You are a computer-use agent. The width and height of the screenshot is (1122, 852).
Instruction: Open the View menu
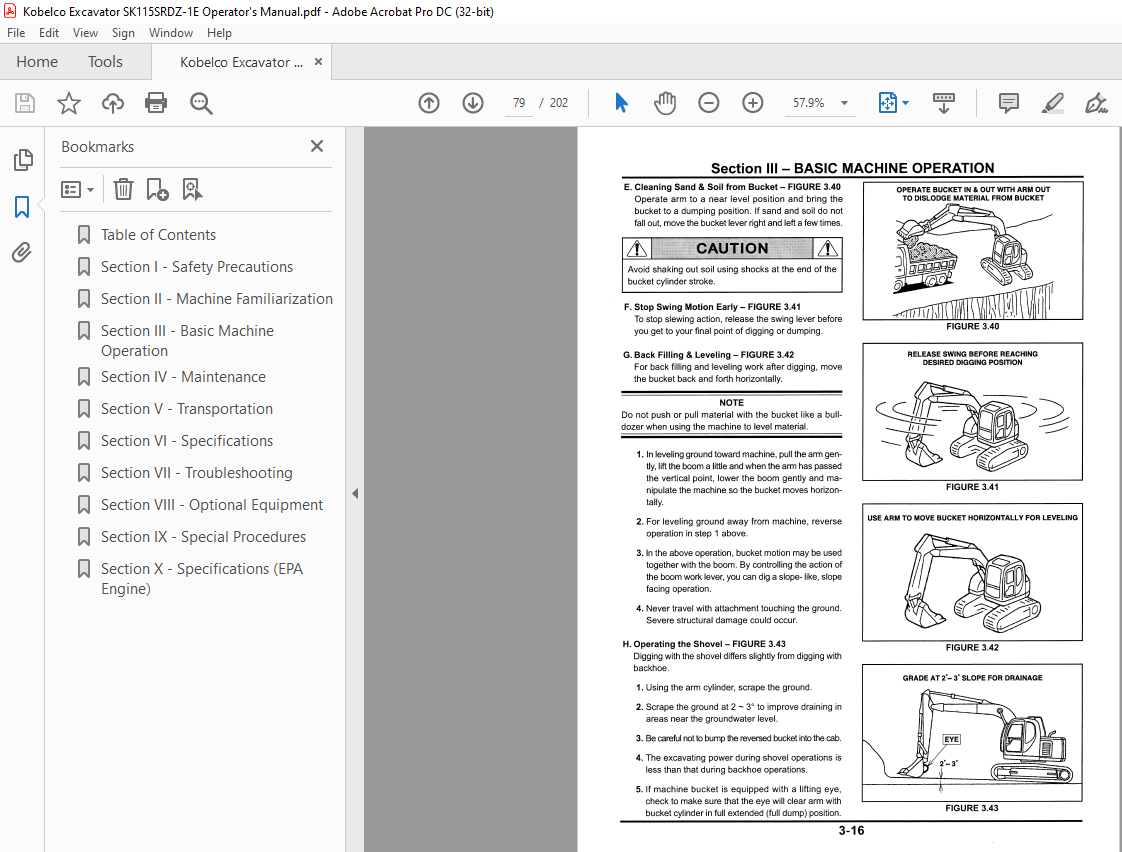click(x=85, y=33)
